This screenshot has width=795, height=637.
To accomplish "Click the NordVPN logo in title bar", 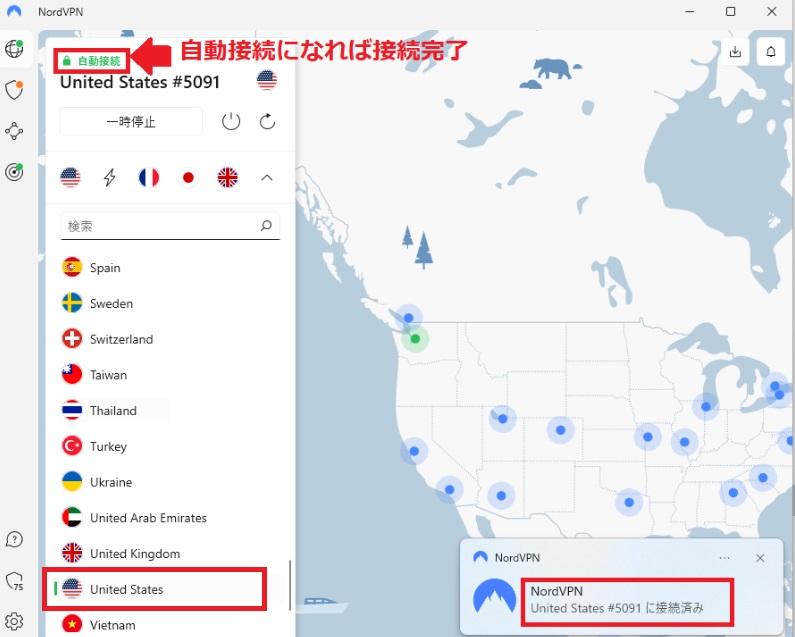I will (14, 11).
